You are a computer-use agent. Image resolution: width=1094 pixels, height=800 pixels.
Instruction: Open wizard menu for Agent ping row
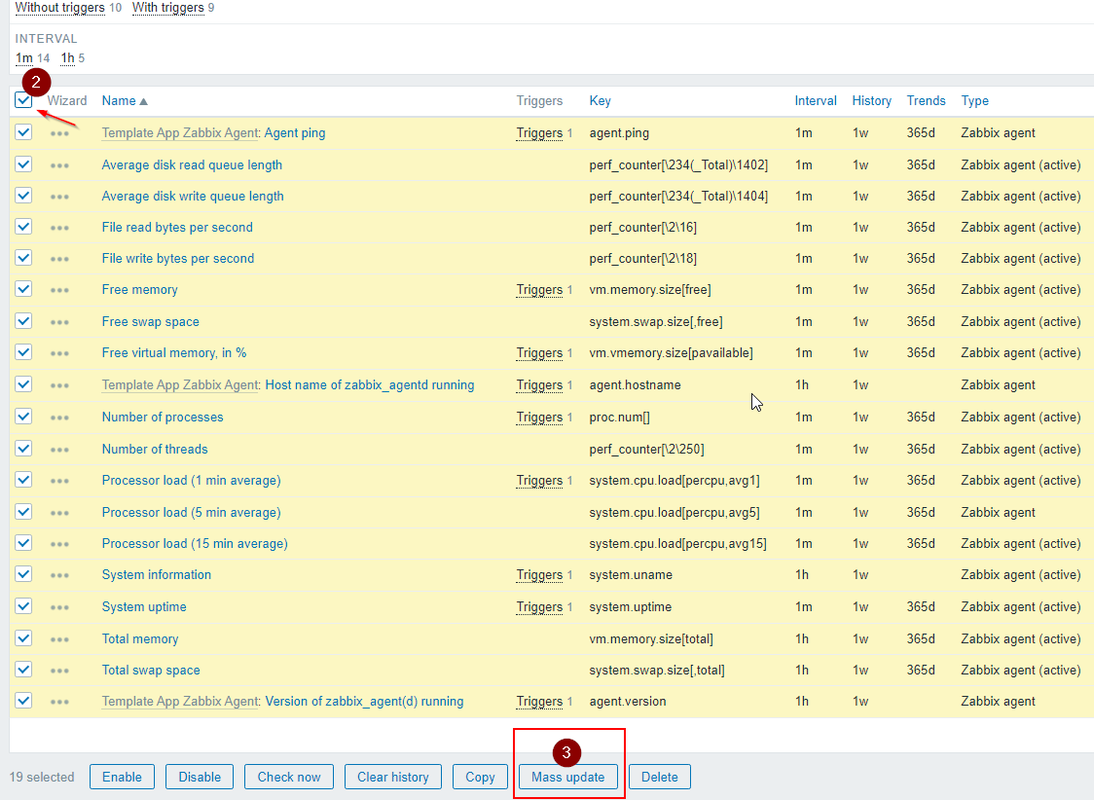click(x=59, y=133)
